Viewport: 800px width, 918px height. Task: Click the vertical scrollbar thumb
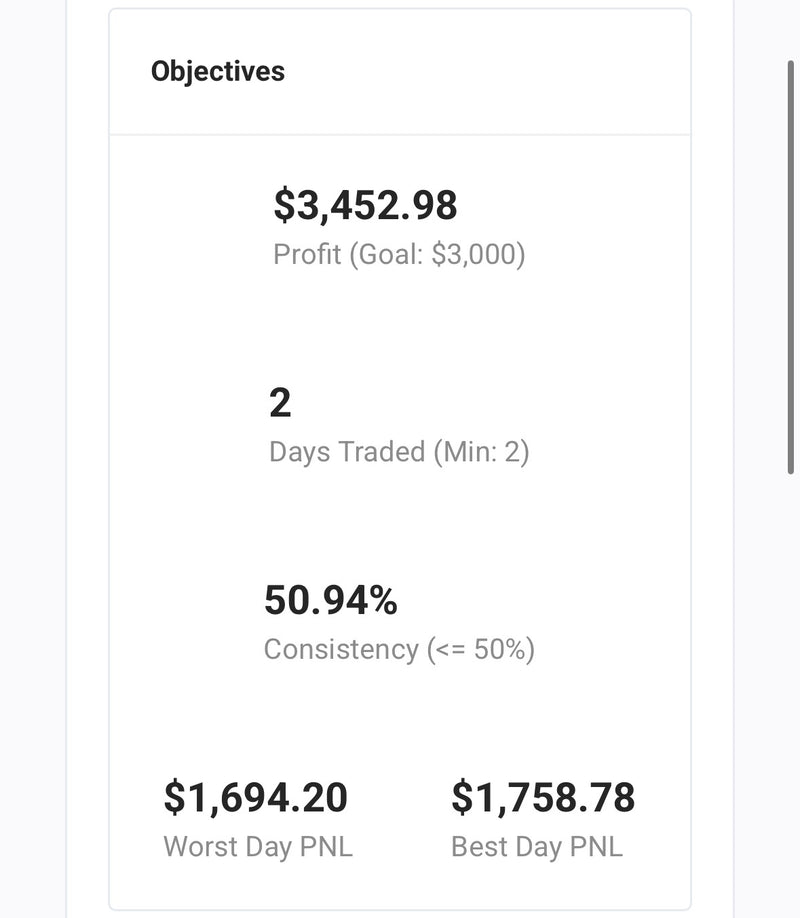point(790,266)
